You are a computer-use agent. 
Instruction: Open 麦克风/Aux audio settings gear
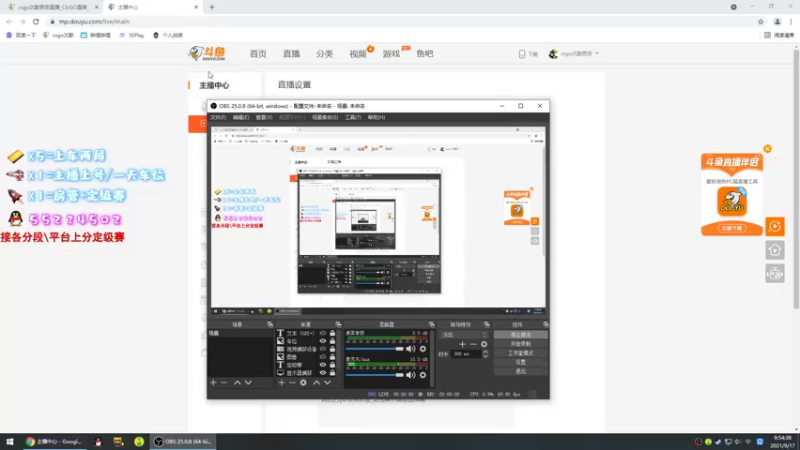coord(423,375)
